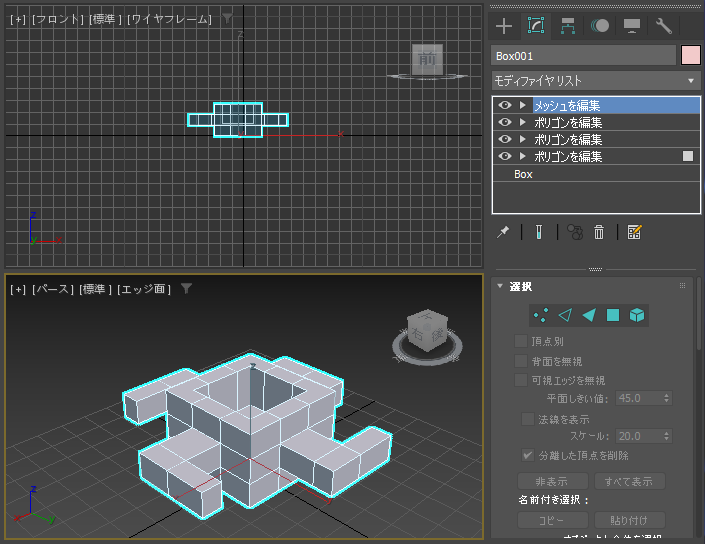Collapse the 選択 rollout
This screenshot has height=544, width=705.
pyautogui.click(x=500, y=286)
